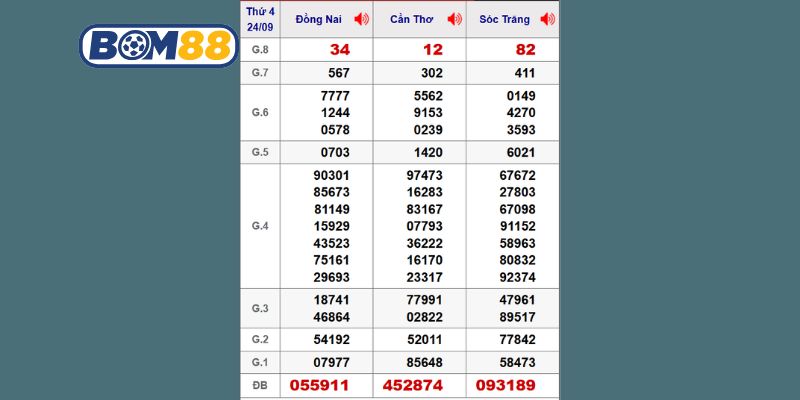Select the G.2 row label
Image resolution: width=800 pixels, height=400 pixels.
coord(260,339)
